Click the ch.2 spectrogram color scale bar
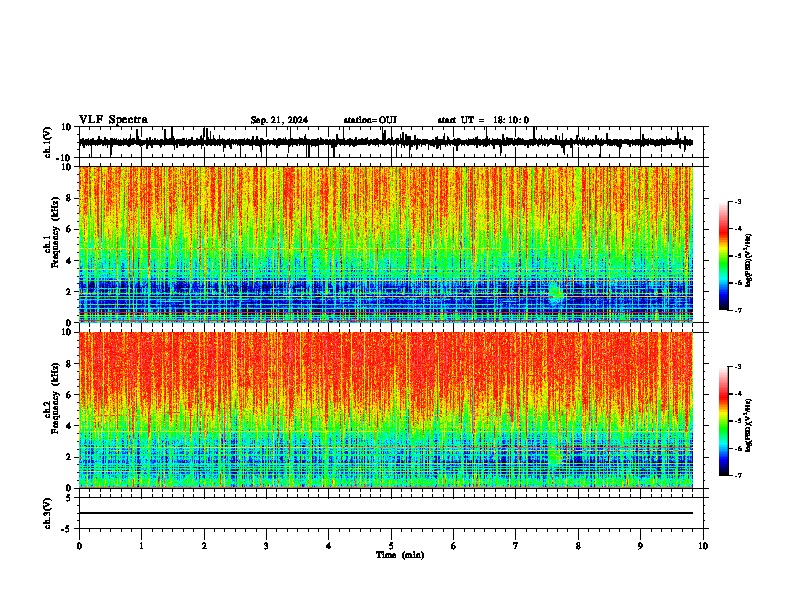This screenshot has width=792, height=612. [723, 421]
